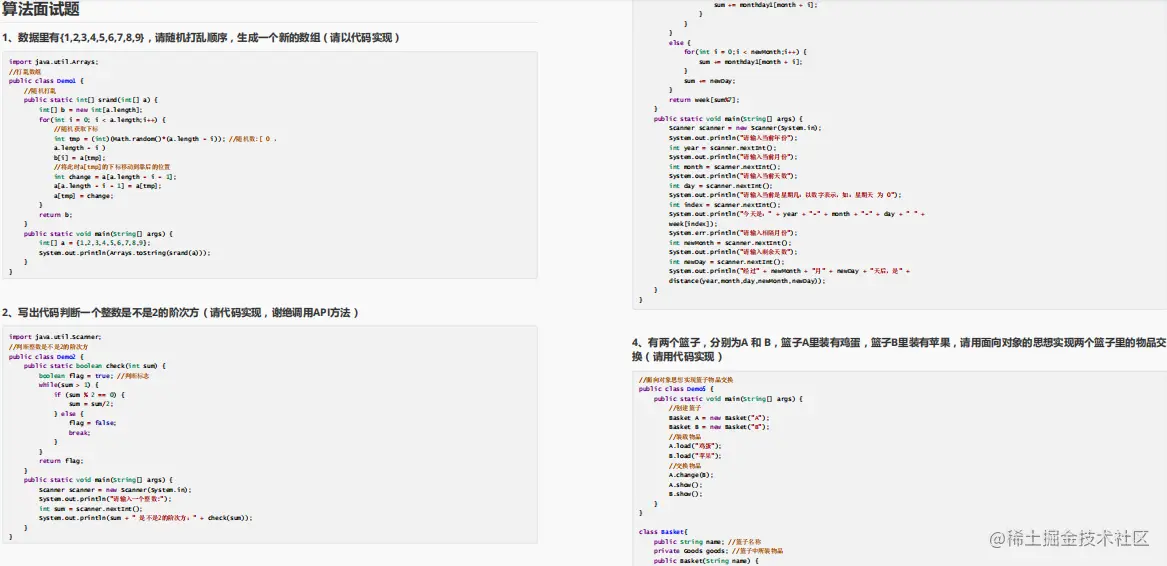1167x566 pixels.
Task: Click the line 'while(sum > 1) {'
Action: point(68,385)
